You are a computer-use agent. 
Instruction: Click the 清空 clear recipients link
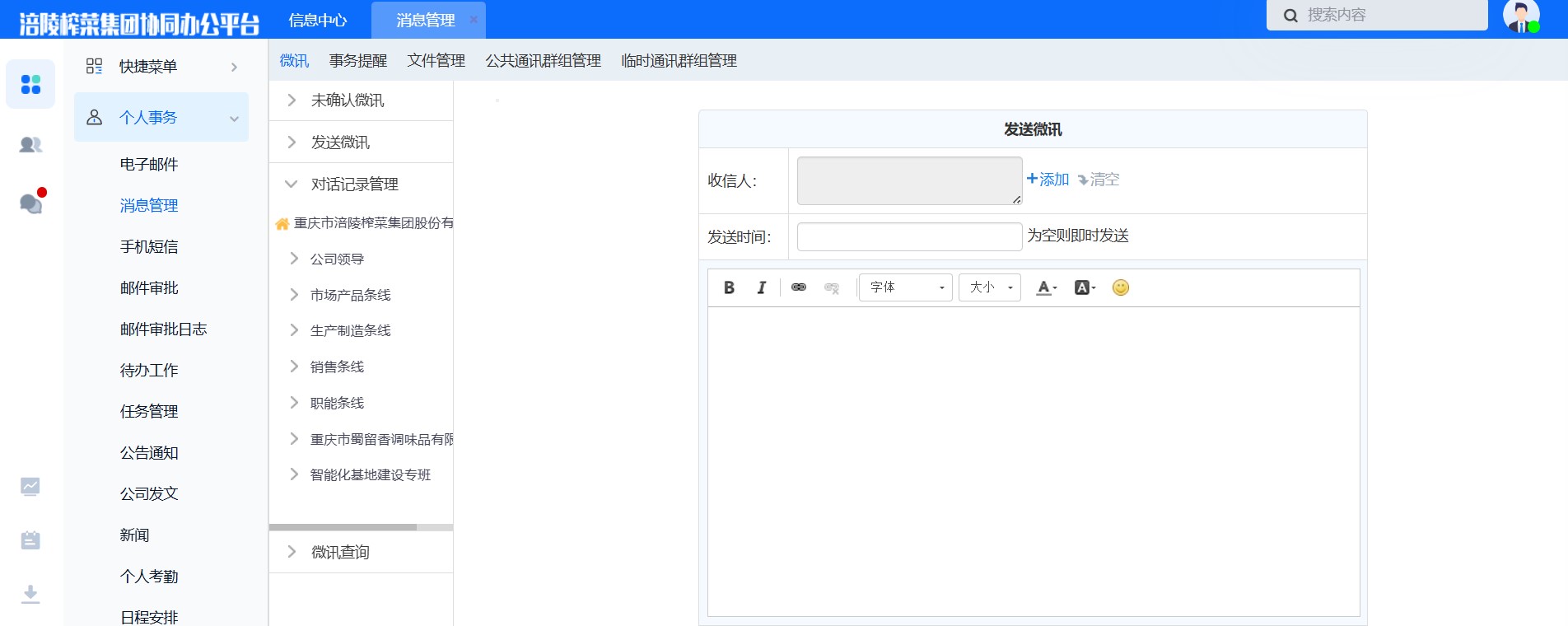1099,180
